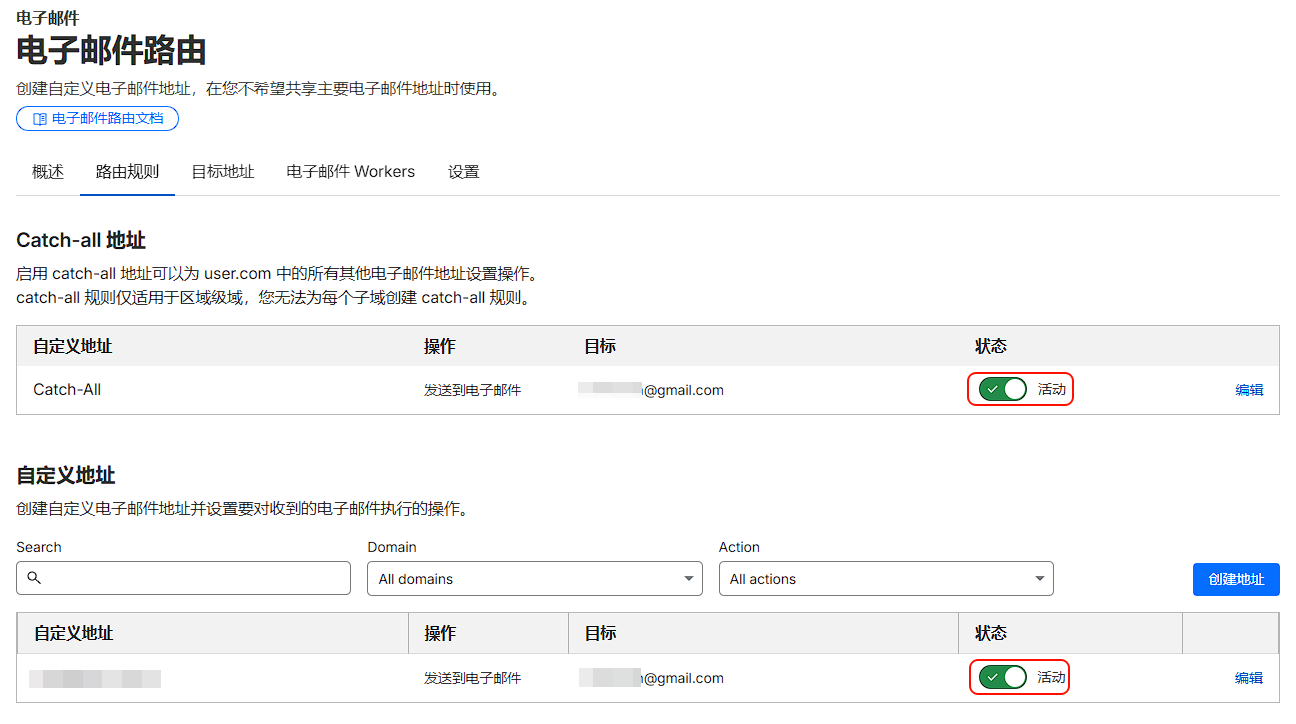
Task: Open the 设置 tab
Action: tap(464, 171)
